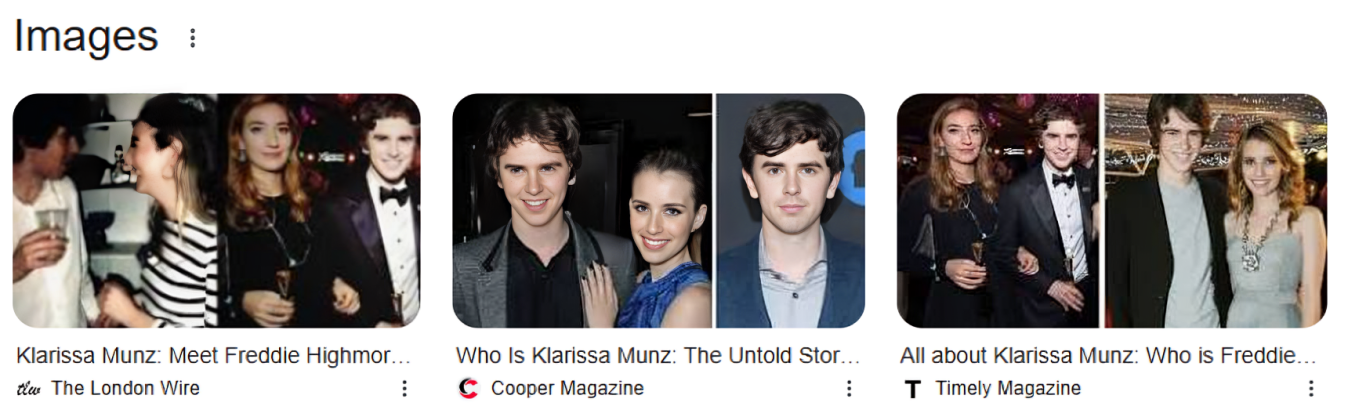
Task: Open 'Klarissa Munz: Meet Freddie Highmor...' title
Action: click(214, 356)
